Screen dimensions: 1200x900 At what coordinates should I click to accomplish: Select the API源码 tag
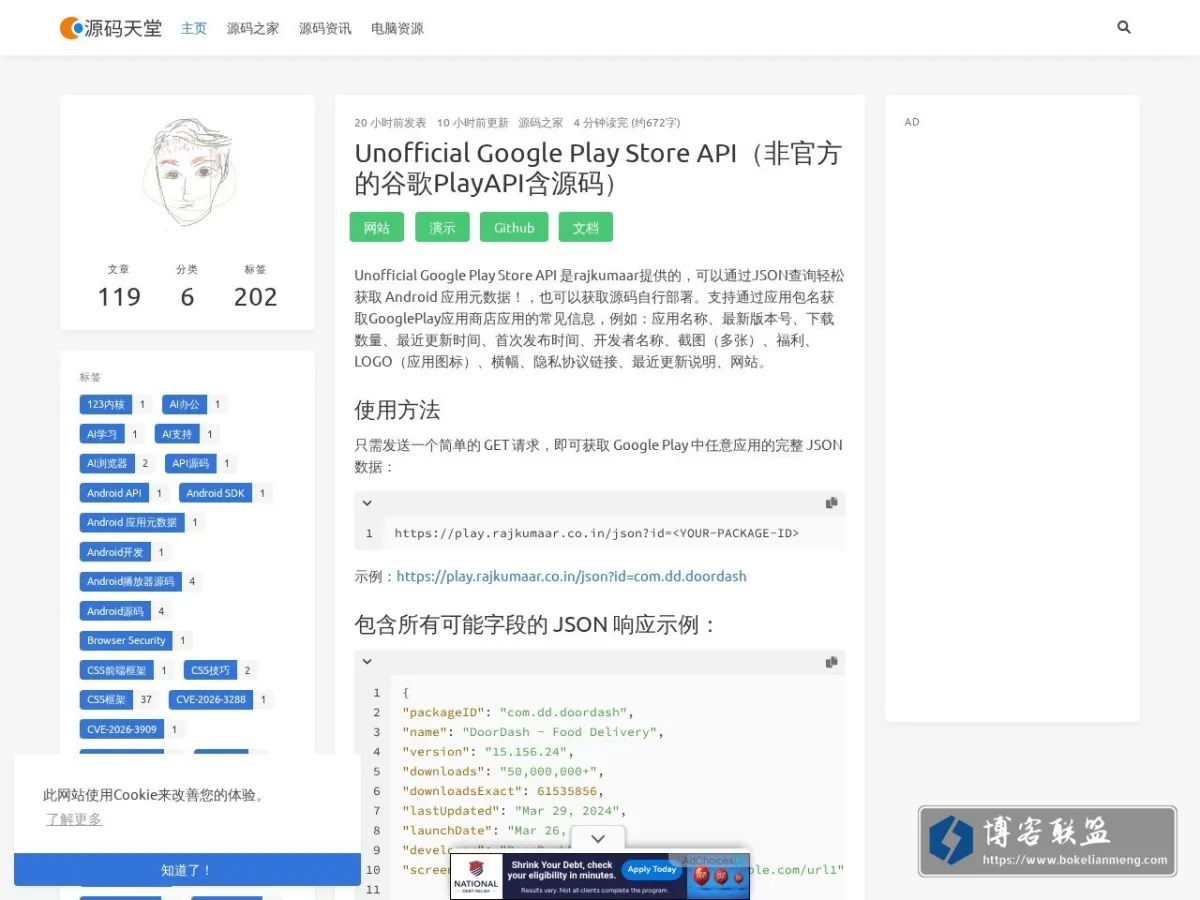tap(191, 463)
